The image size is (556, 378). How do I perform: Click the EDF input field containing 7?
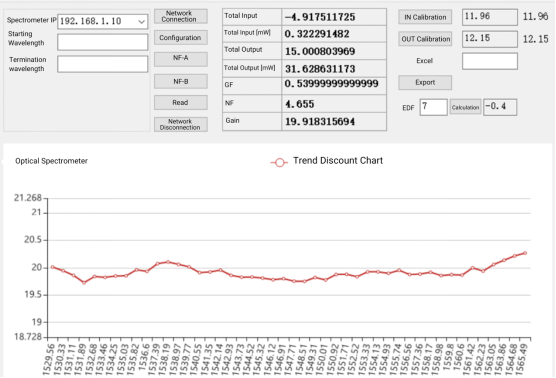[434, 107]
